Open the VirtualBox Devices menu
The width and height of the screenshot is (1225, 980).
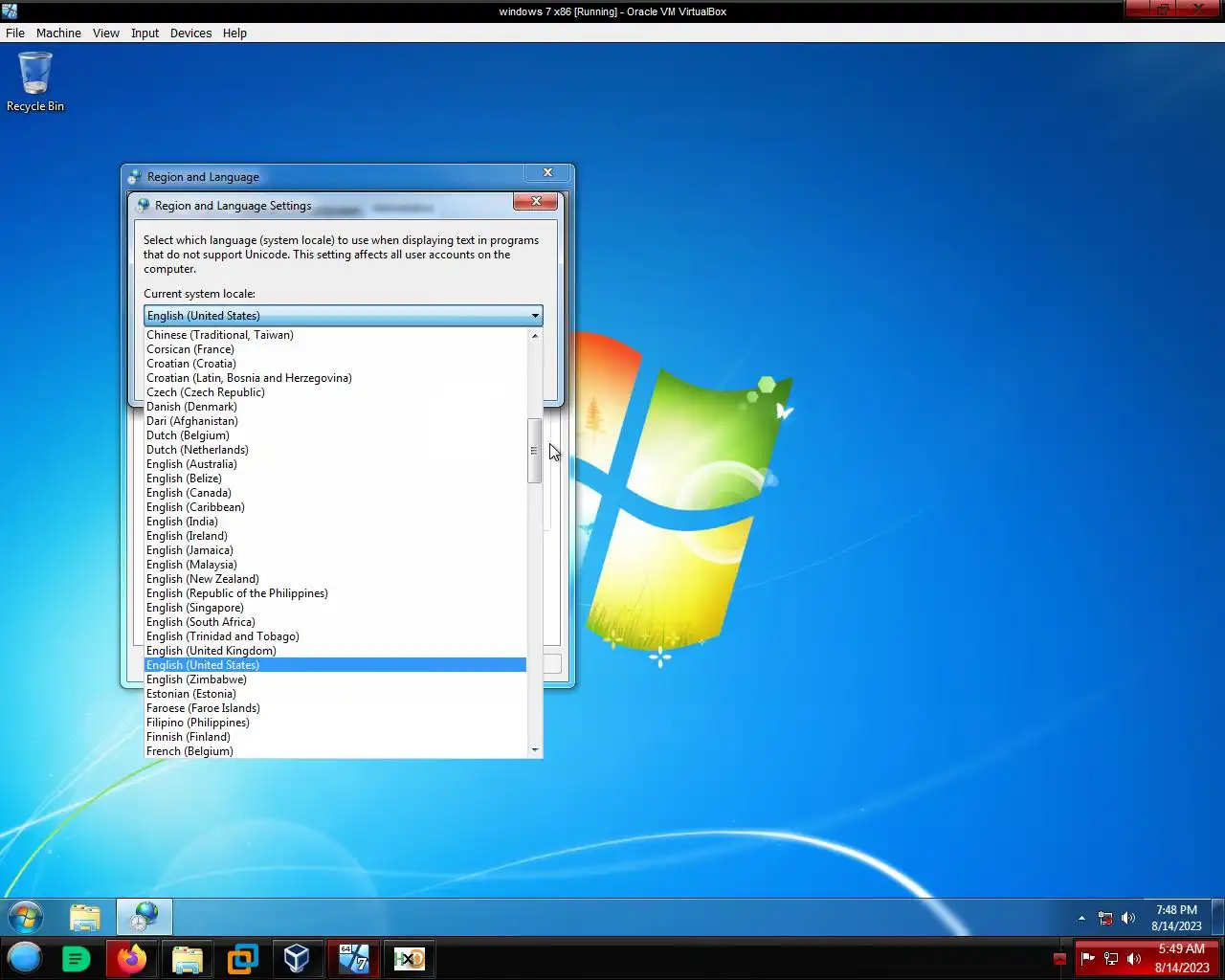(190, 33)
